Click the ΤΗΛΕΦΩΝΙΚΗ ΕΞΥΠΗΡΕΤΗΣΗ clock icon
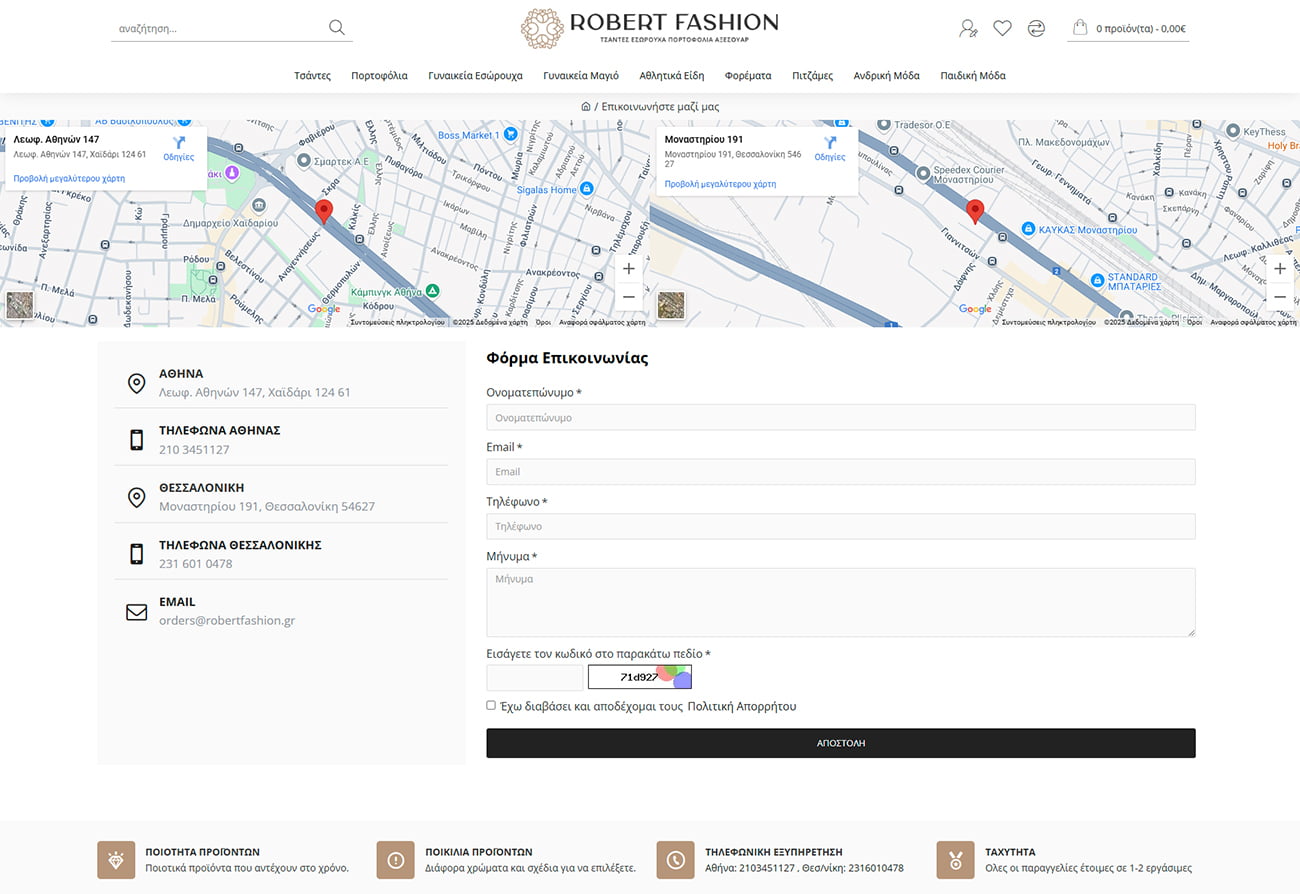The height and width of the screenshot is (894, 1300). click(675, 860)
